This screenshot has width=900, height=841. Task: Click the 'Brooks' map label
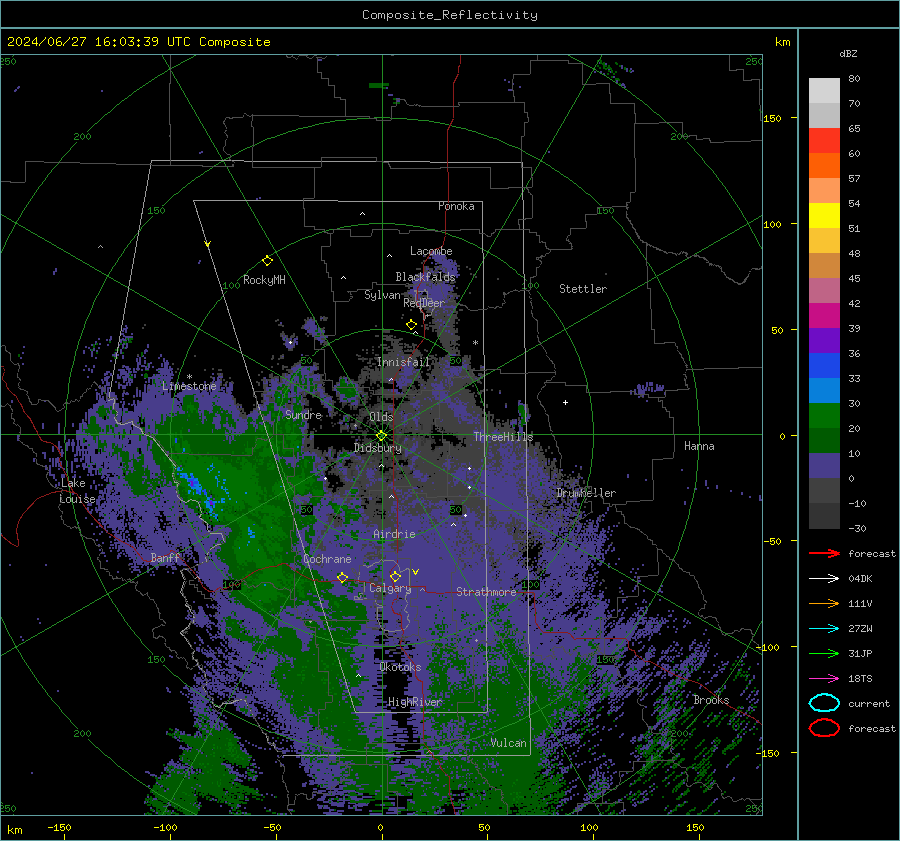coord(711,700)
